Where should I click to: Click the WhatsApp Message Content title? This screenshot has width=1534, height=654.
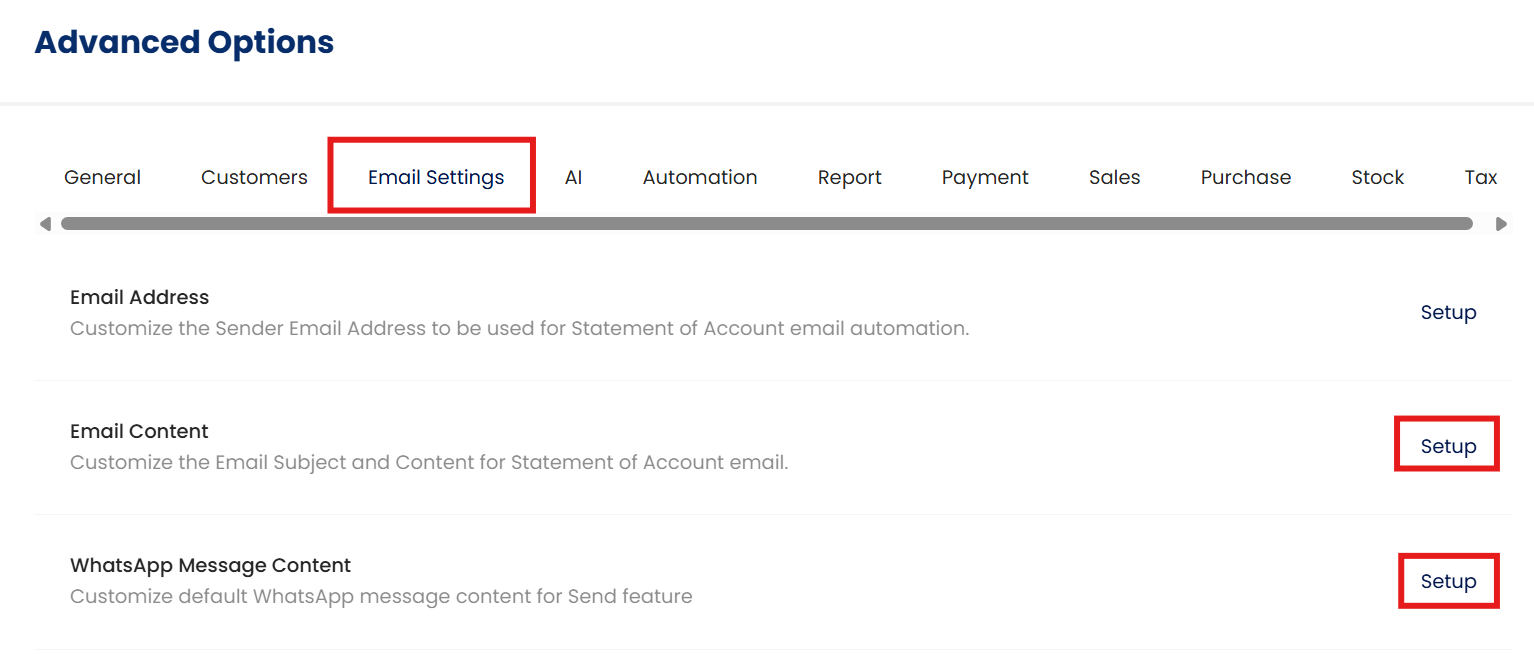[210, 565]
